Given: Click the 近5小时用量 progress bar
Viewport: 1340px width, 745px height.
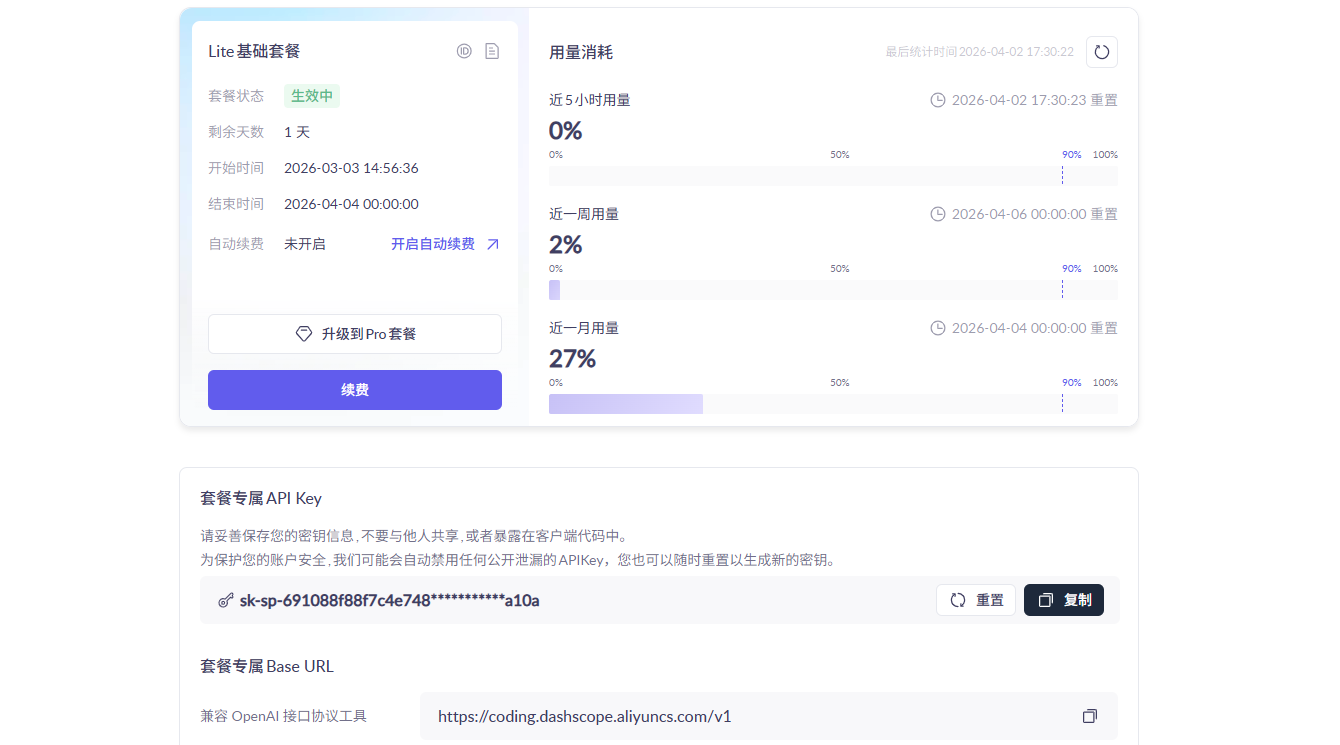Looking at the screenshot, I should [832, 176].
